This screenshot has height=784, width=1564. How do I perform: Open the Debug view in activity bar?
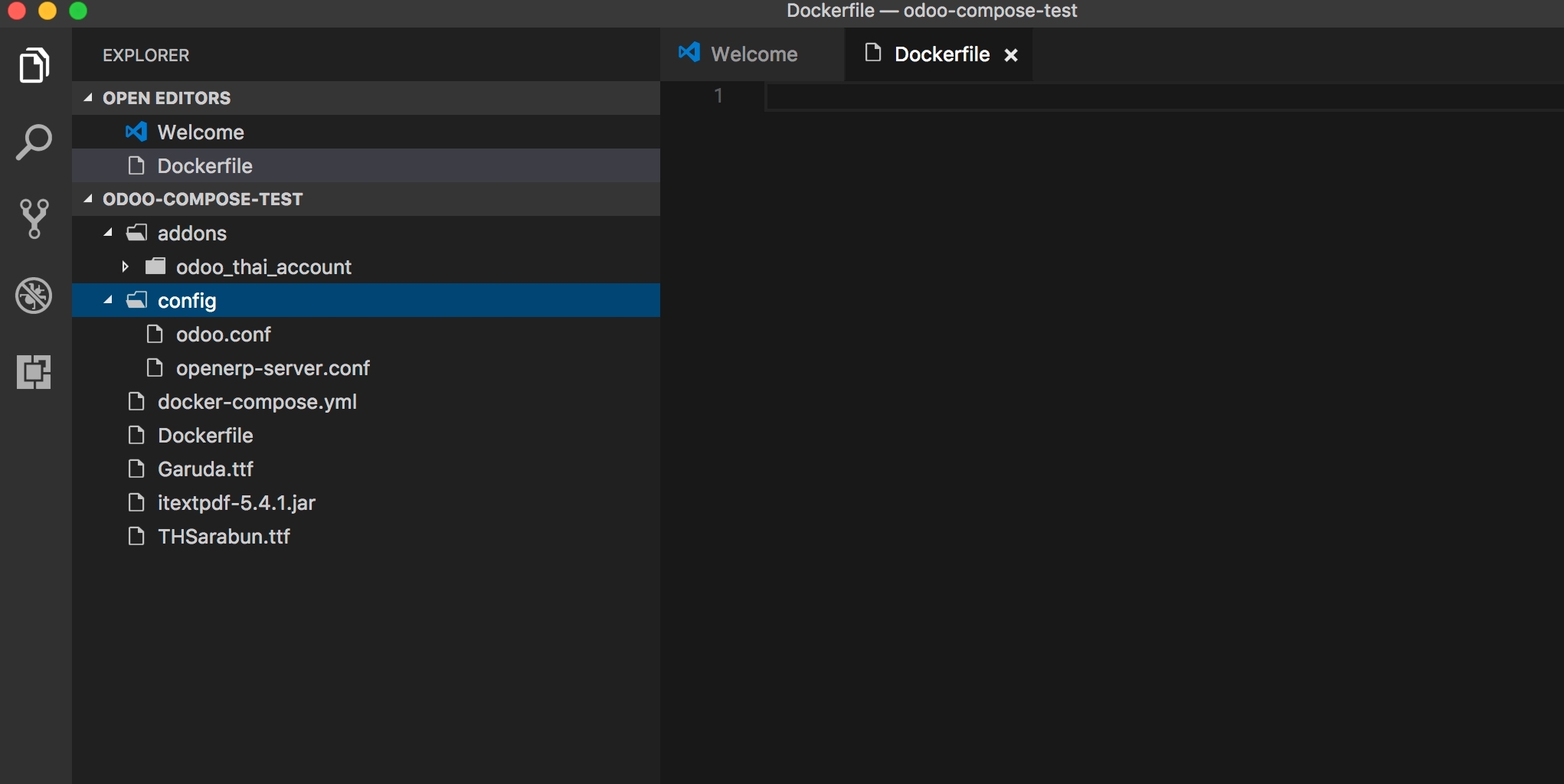tap(34, 296)
